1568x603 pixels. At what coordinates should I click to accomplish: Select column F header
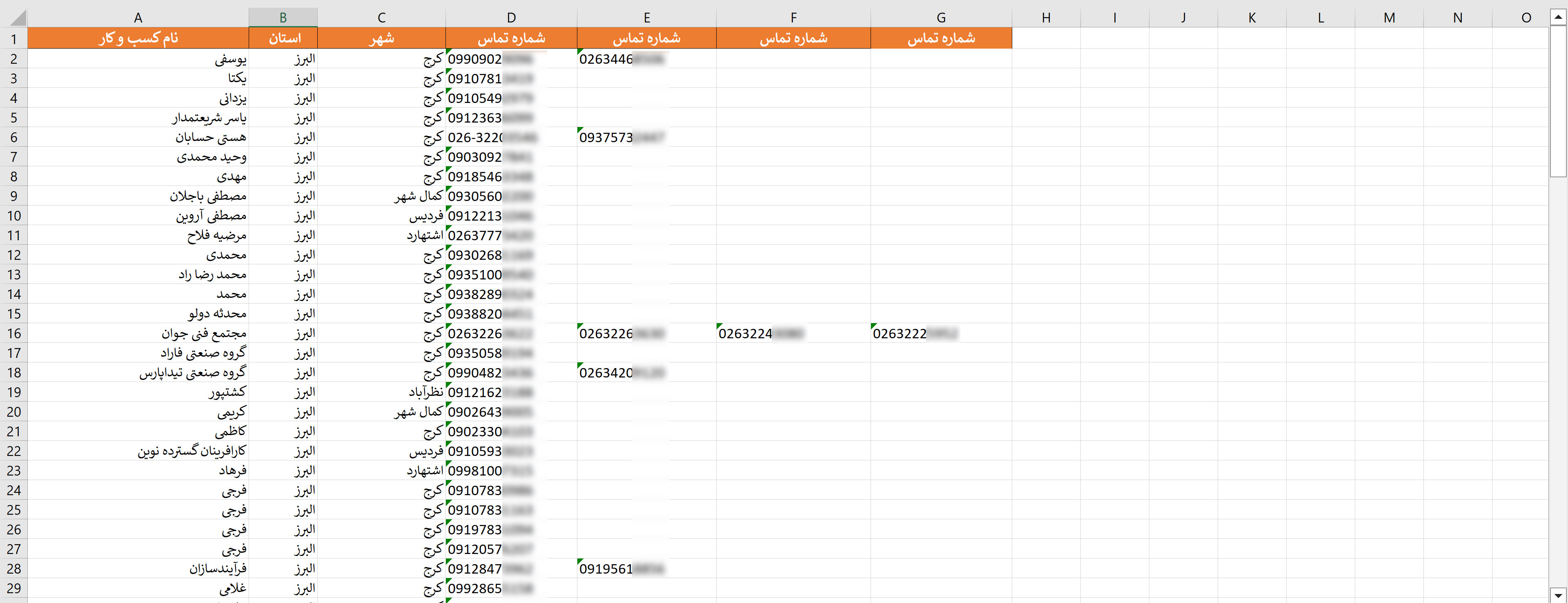pyautogui.click(x=793, y=18)
